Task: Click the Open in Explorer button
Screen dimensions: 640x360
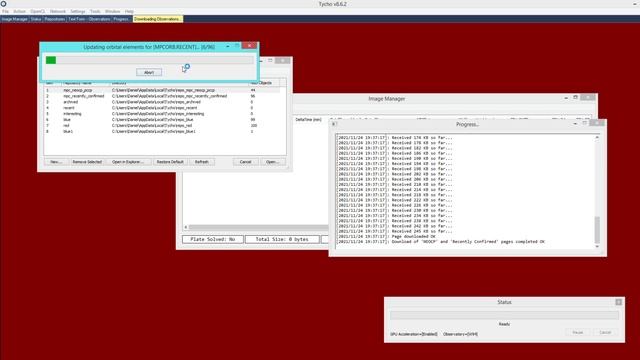Action: (128, 162)
